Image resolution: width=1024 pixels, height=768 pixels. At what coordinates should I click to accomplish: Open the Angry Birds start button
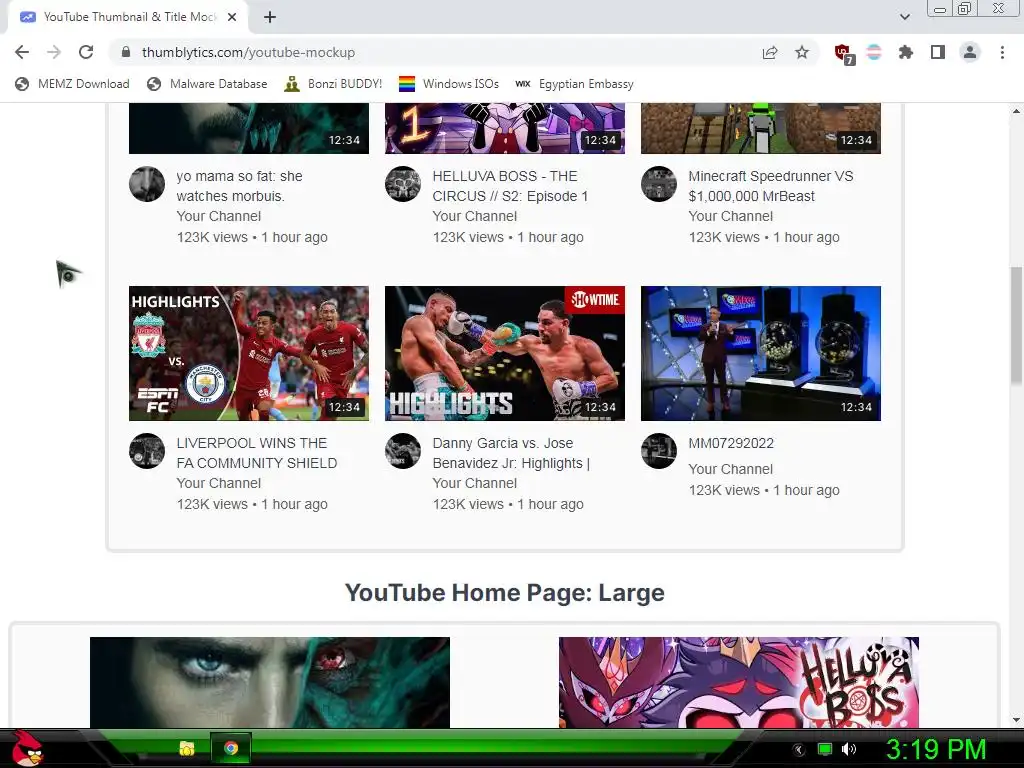tap(27, 748)
